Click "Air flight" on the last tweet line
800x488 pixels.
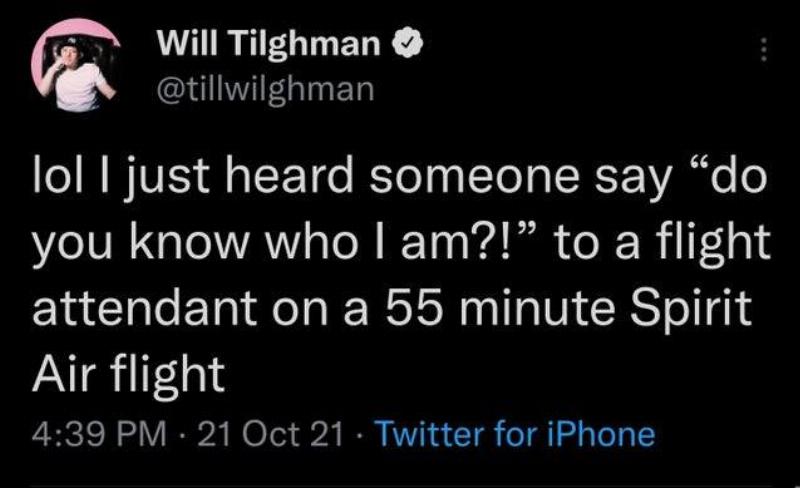(130, 374)
